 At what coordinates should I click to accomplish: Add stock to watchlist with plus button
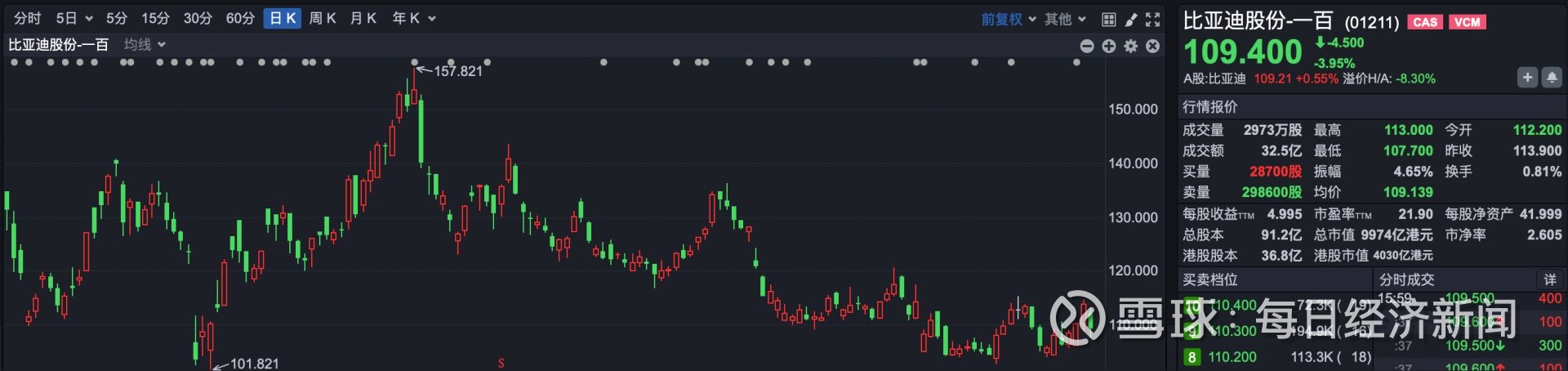pos(1527,77)
